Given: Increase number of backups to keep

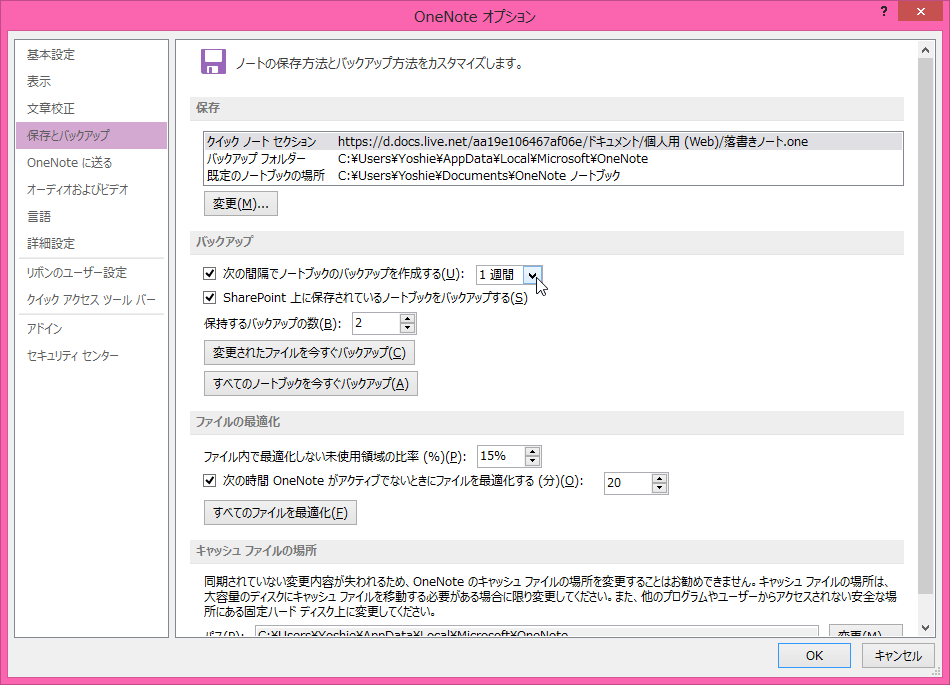Looking at the screenshot, I should [x=408, y=319].
